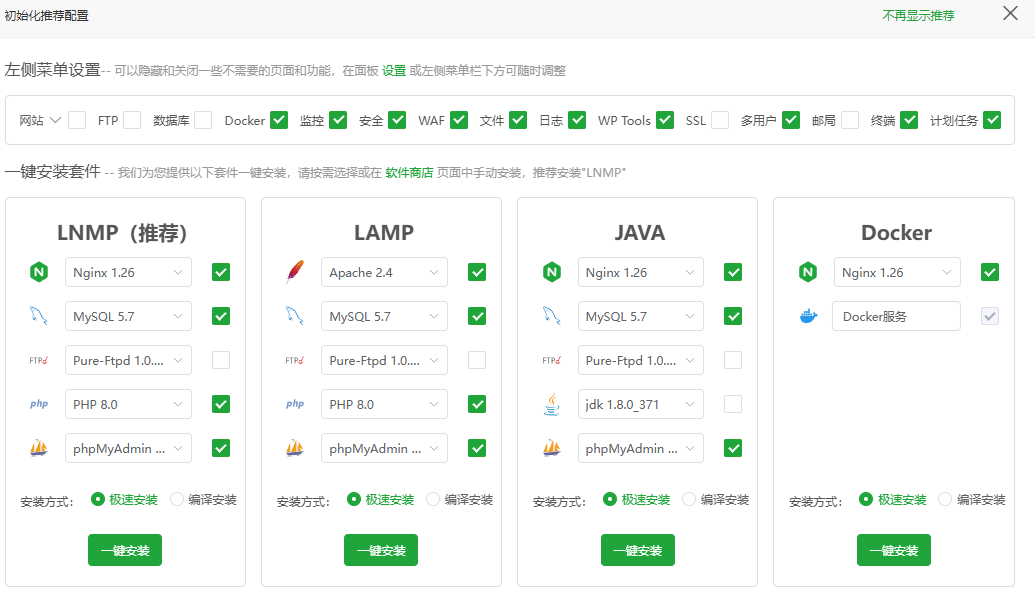1035x600 pixels.
Task: Click the MySQL dolphin icon in the LNMP card
Action: click(x=39, y=316)
